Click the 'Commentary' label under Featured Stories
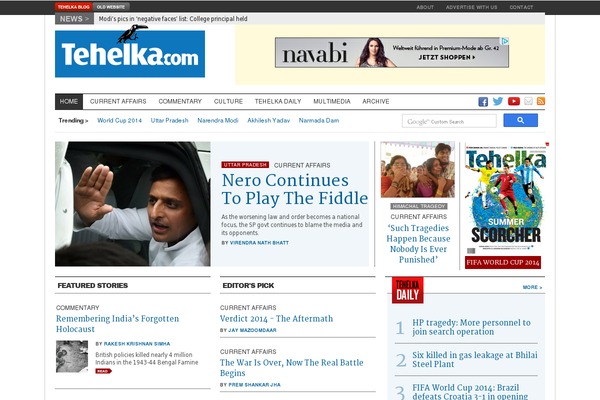 pyautogui.click(x=78, y=308)
